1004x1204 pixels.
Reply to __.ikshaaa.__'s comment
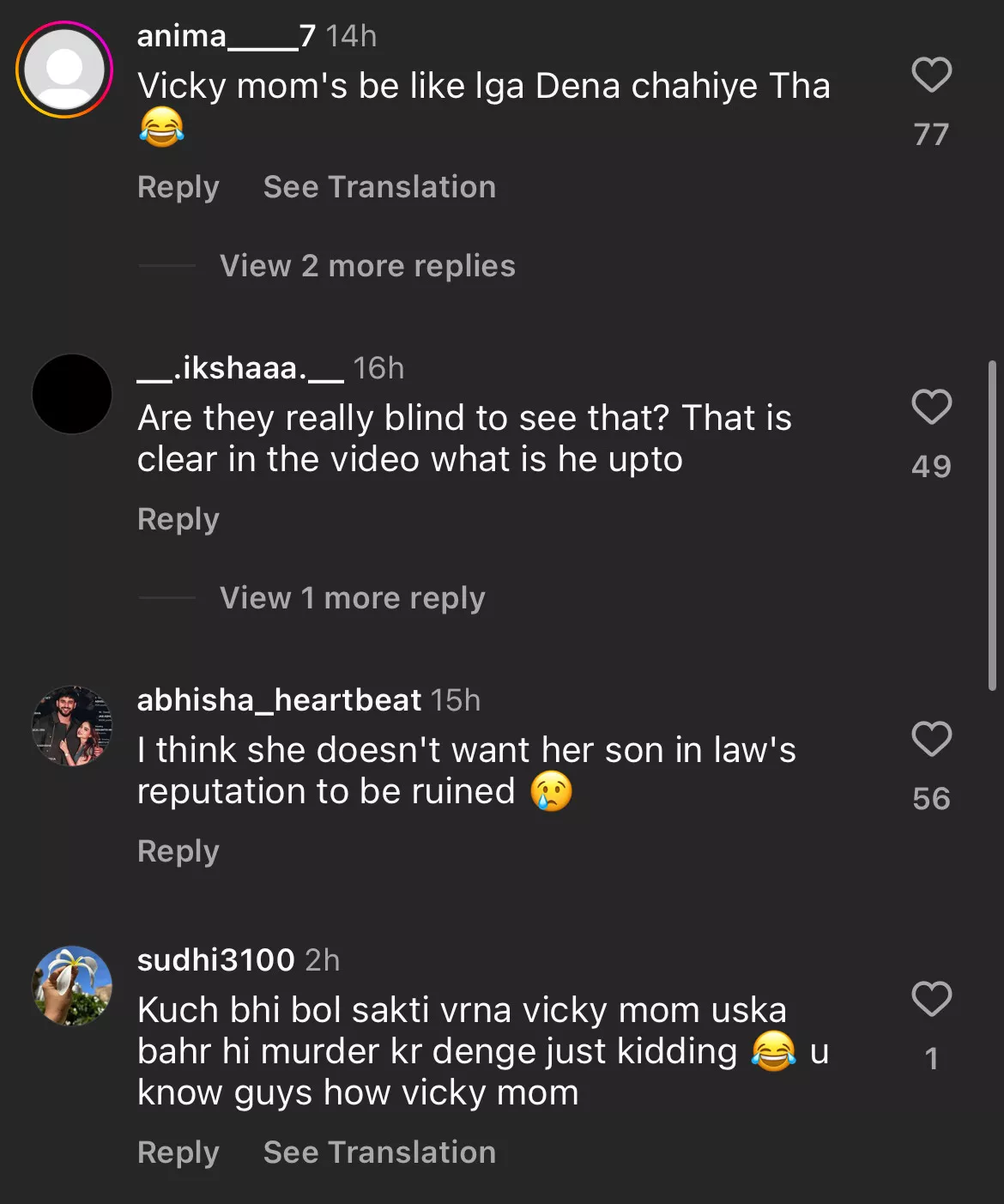coord(178,519)
